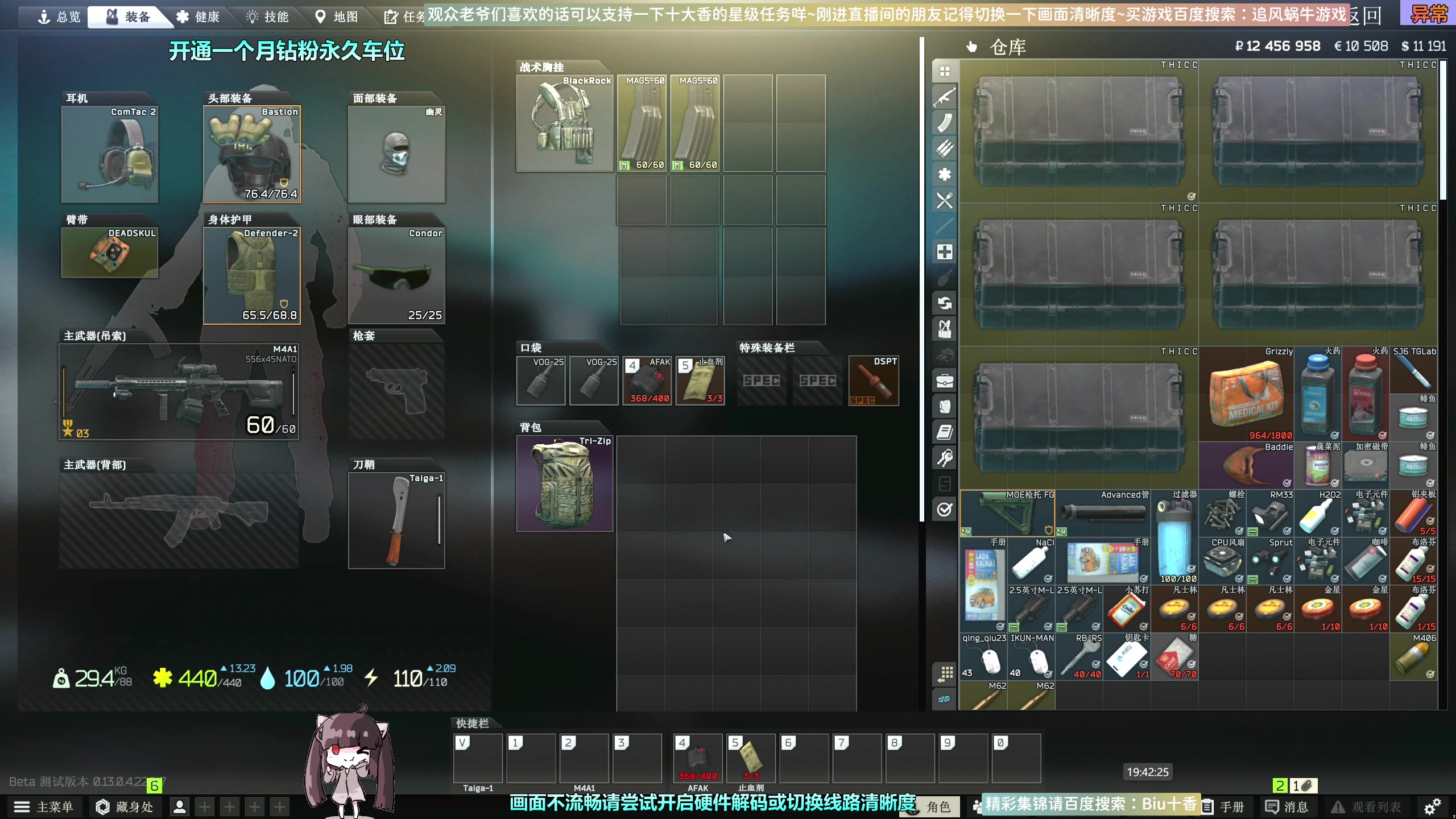Image resolution: width=1456 pixels, height=819 pixels.
Task: Filter stash by food fork-knife icon
Action: click(x=944, y=200)
